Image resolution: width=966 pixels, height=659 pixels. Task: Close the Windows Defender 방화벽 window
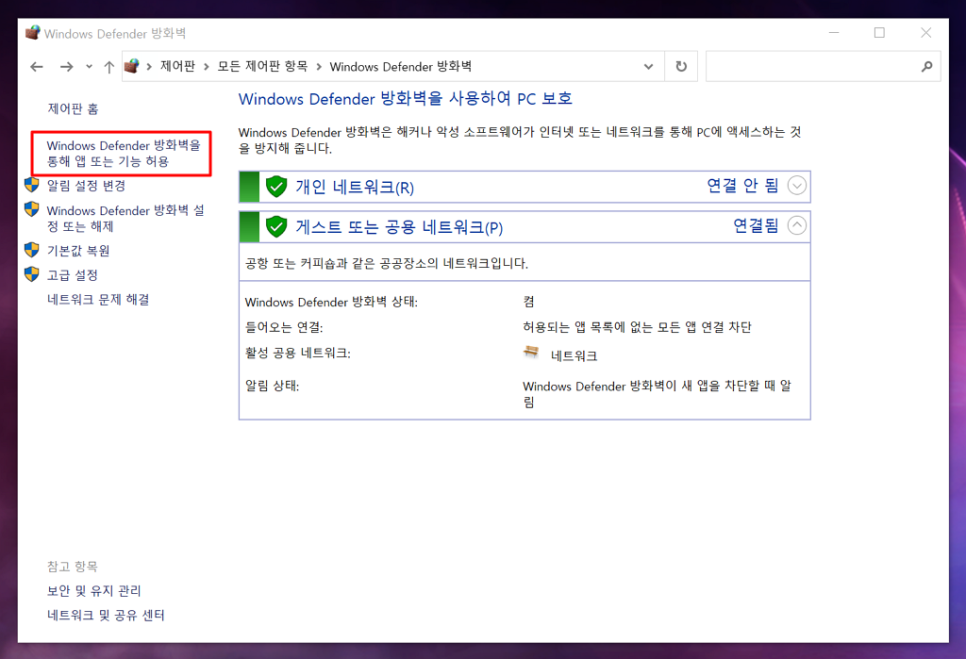tap(926, 33)
